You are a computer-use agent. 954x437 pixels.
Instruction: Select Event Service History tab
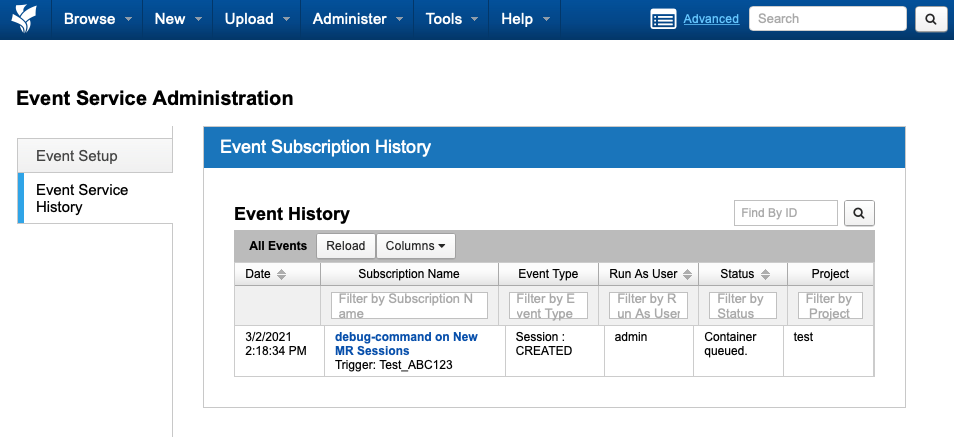[95, 198]
